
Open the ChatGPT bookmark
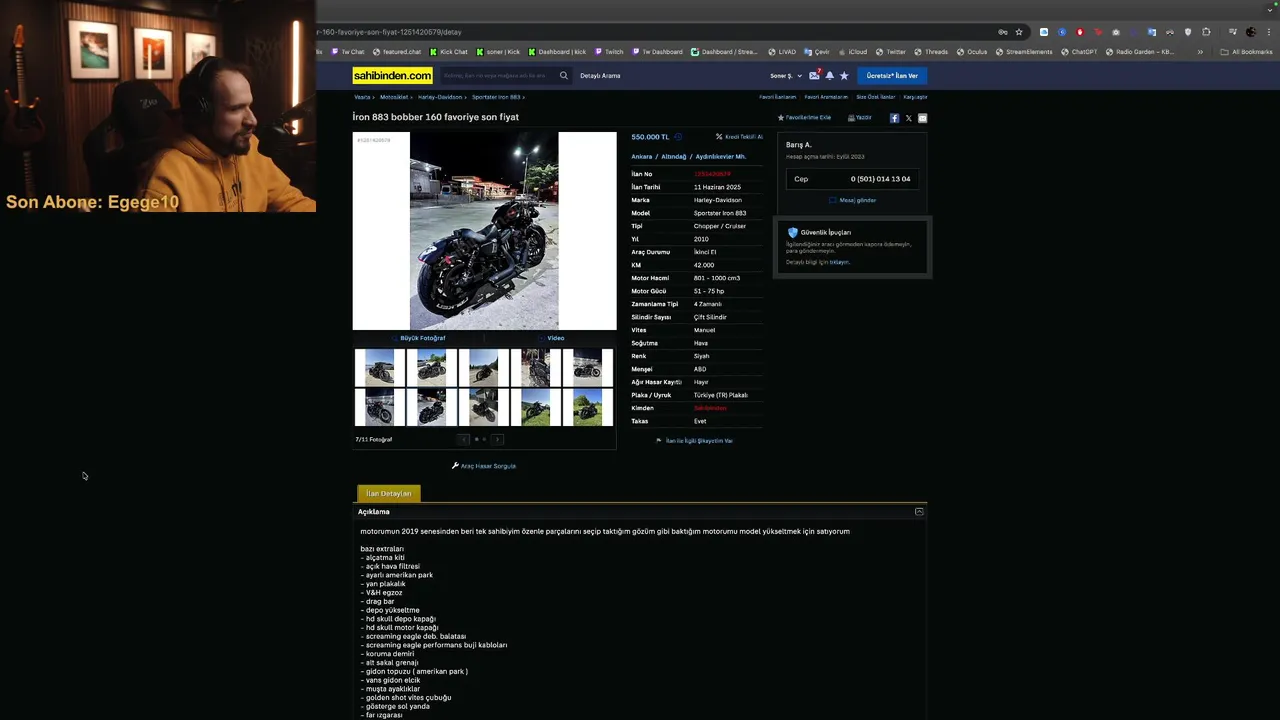tap(1079, 52)
